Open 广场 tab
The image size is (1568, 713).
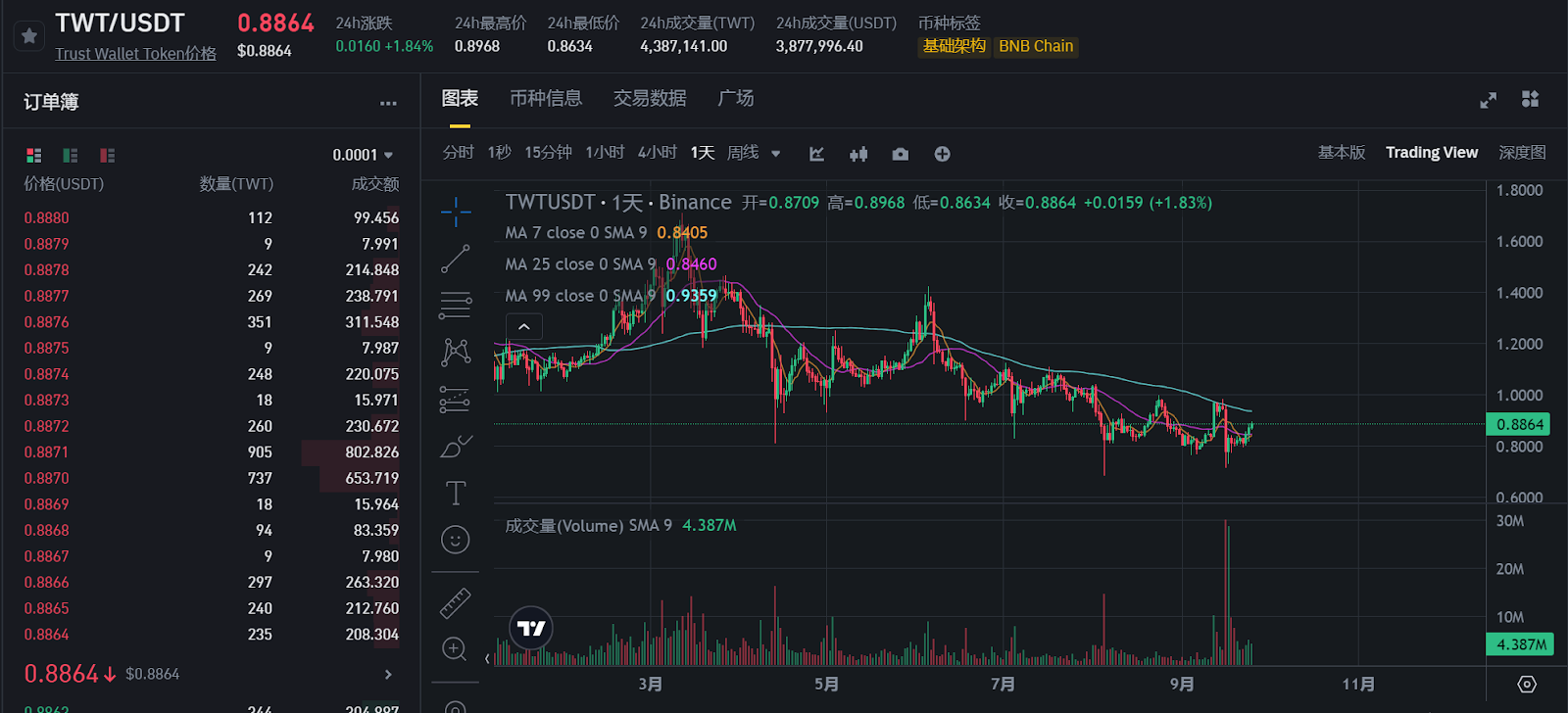(x=736, y=98)
